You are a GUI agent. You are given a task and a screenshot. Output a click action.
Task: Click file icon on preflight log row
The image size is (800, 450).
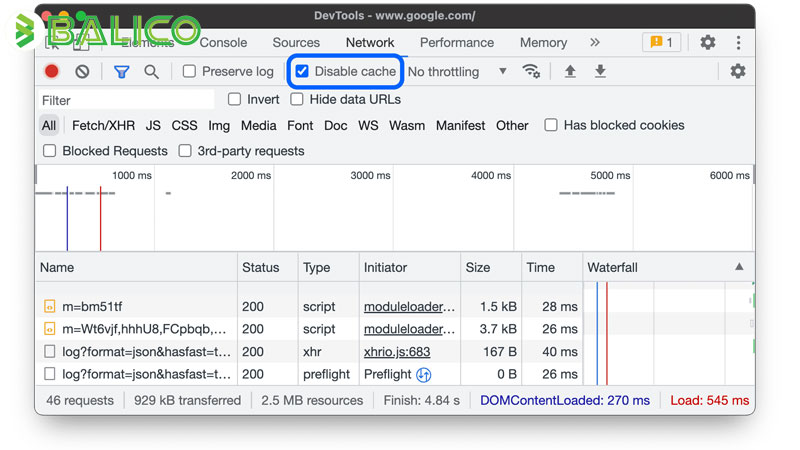coord(49,374)
